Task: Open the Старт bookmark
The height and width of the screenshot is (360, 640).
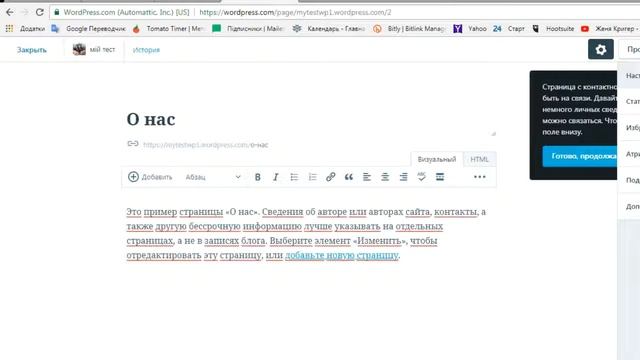Action: [x=509, y=29]
